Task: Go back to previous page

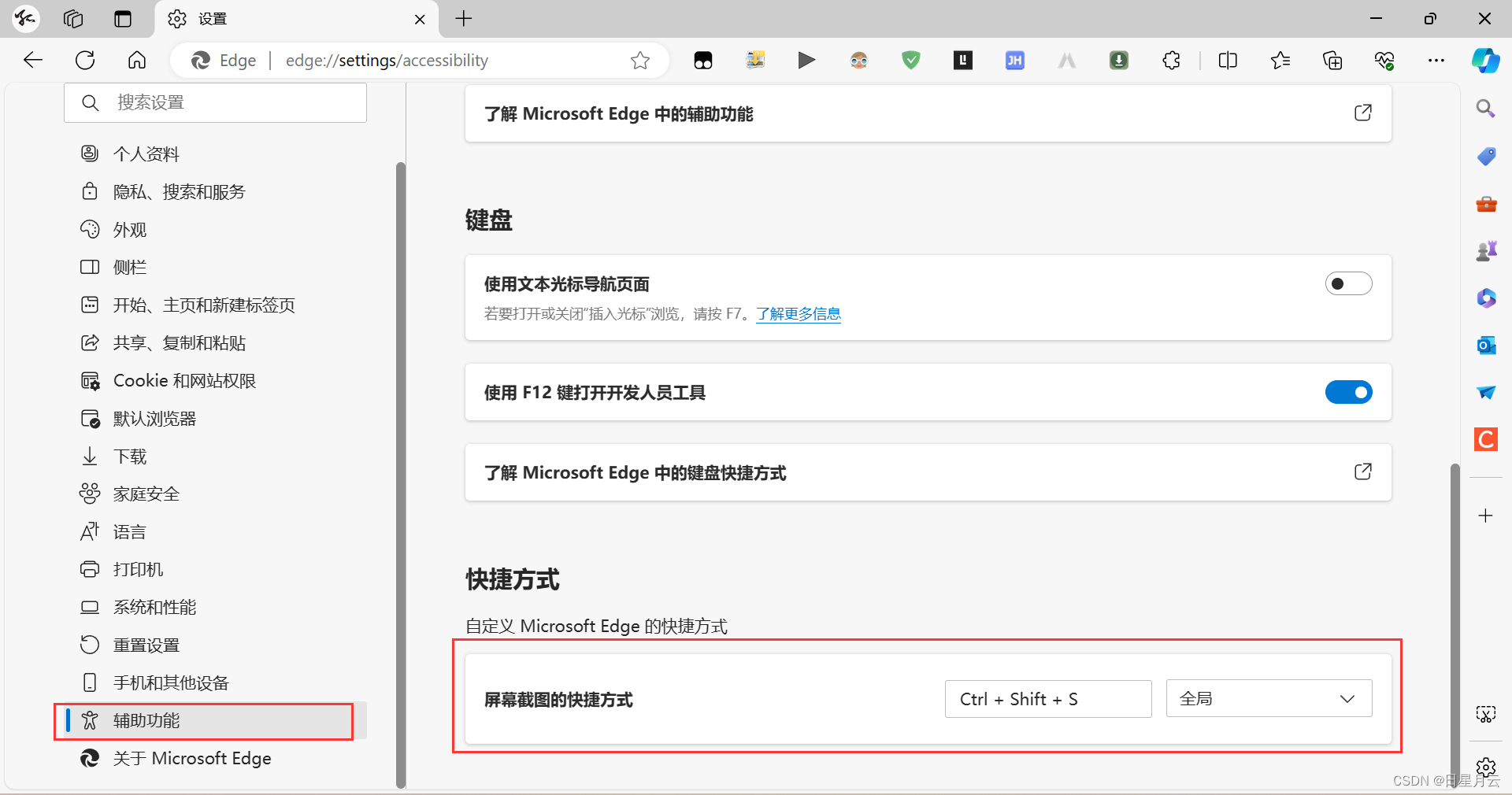Action: click(33, 61)
